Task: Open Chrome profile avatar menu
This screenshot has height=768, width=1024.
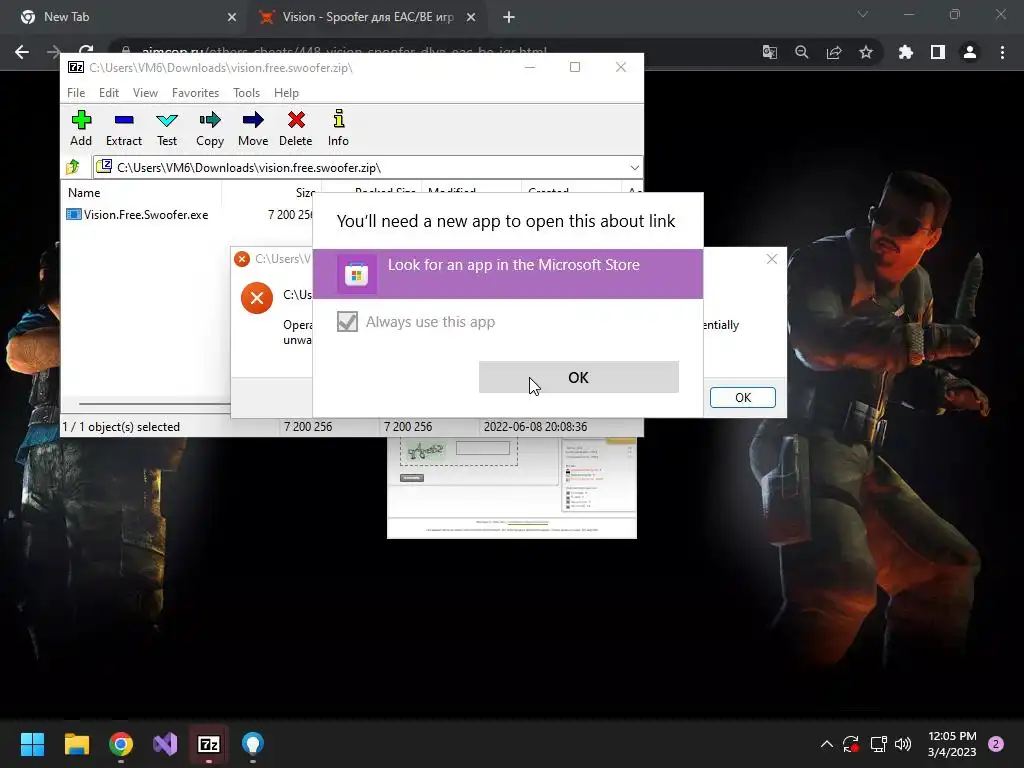Action: point(970,52)
